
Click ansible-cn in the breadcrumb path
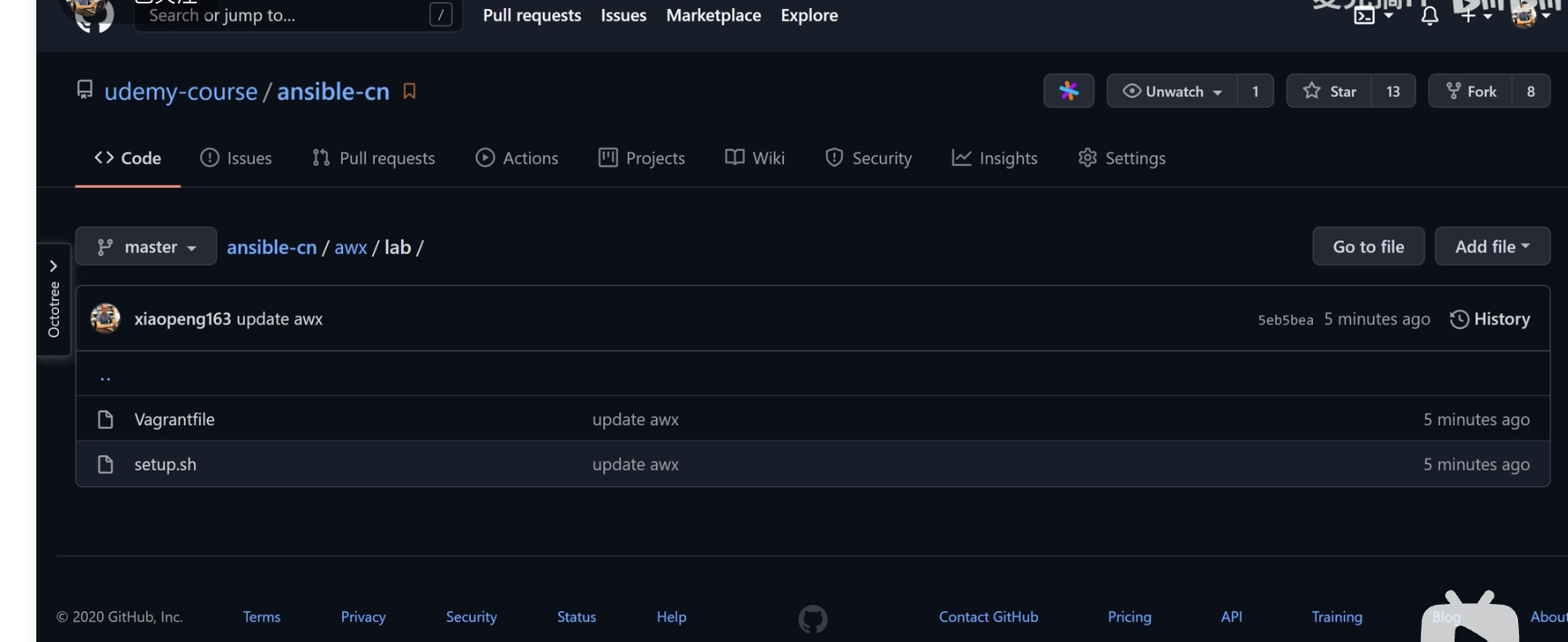pyautogui.click(x=271, y=247)
